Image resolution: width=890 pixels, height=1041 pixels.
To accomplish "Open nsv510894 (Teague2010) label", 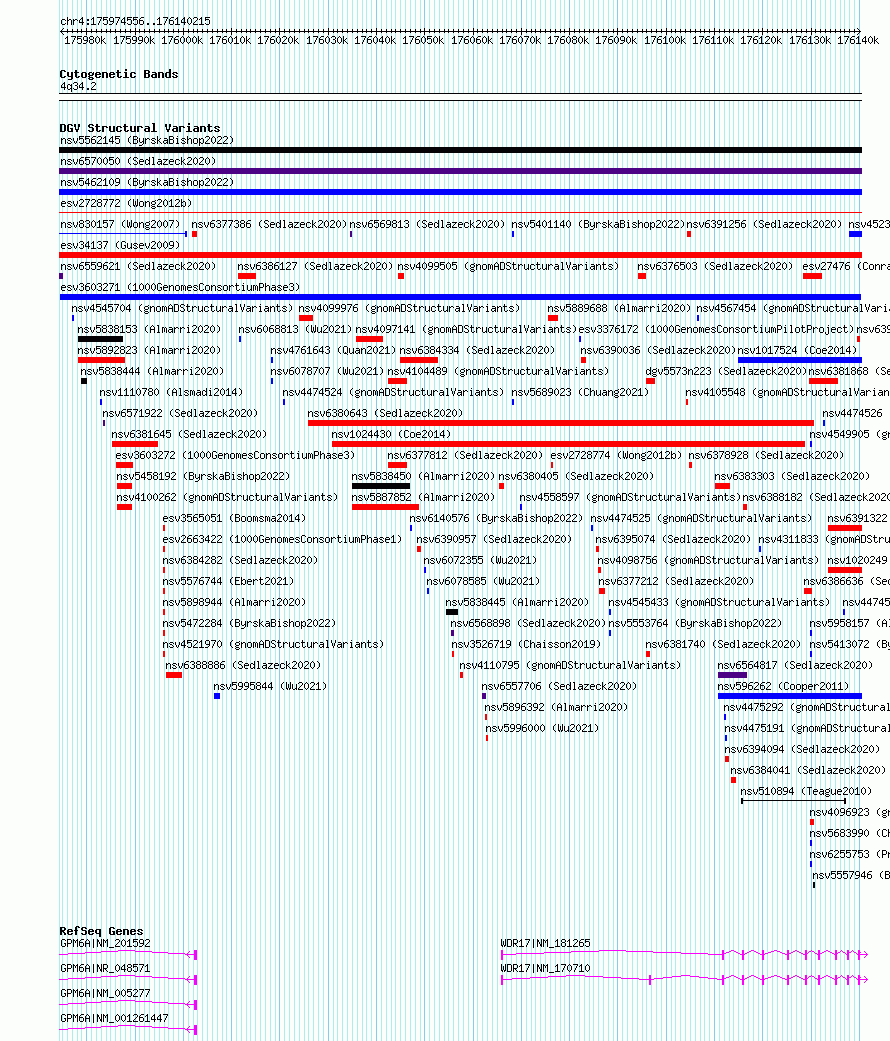I will tap(806, 791).
